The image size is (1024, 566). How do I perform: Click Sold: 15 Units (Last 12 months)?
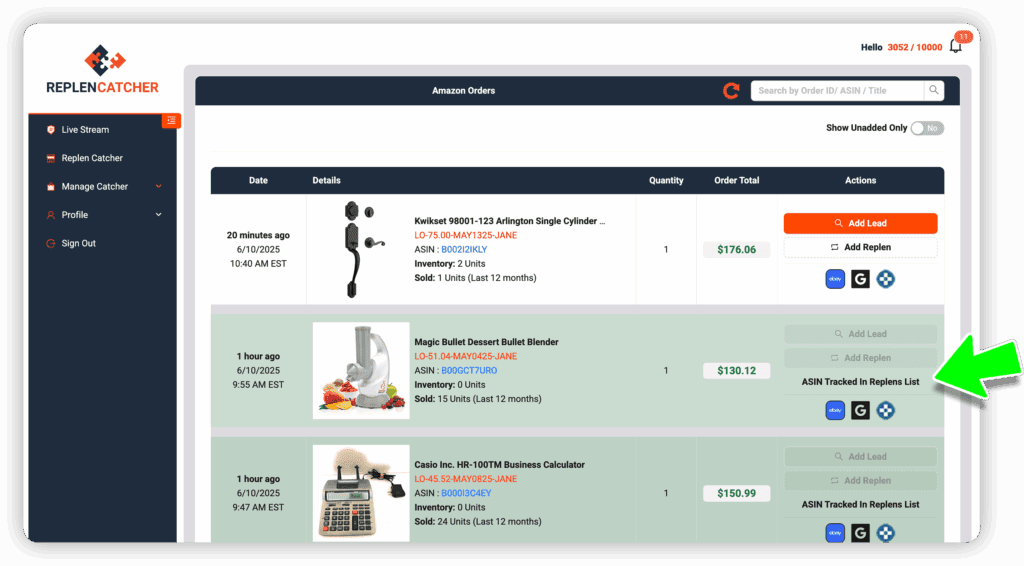point(477,399)
